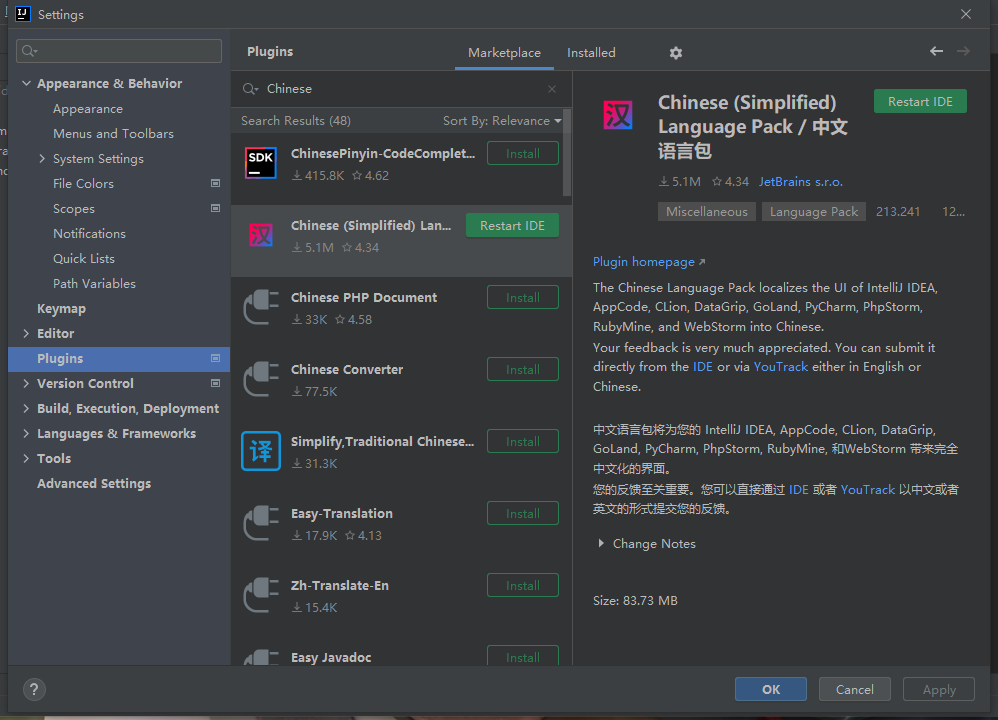Select Easy Javadoc plugin title

(x=330, y=657)
